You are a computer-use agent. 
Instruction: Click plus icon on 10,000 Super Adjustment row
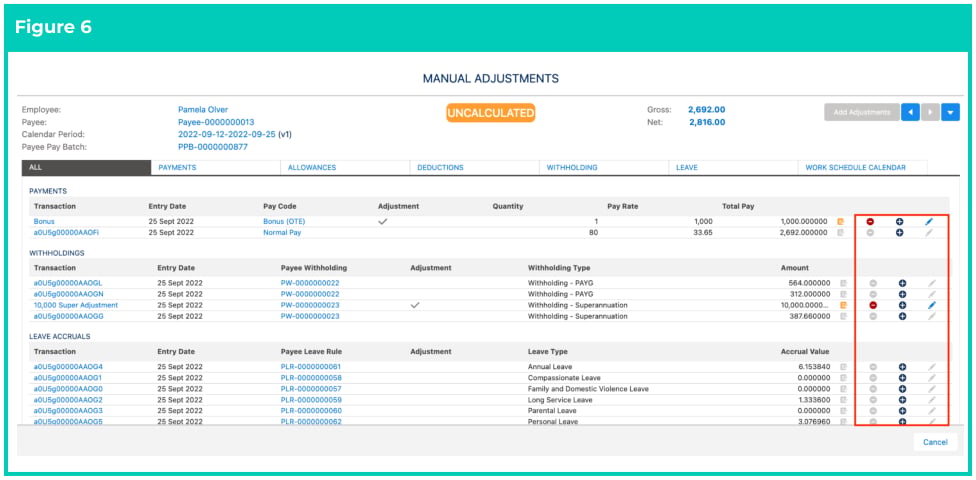click(902, 306)
